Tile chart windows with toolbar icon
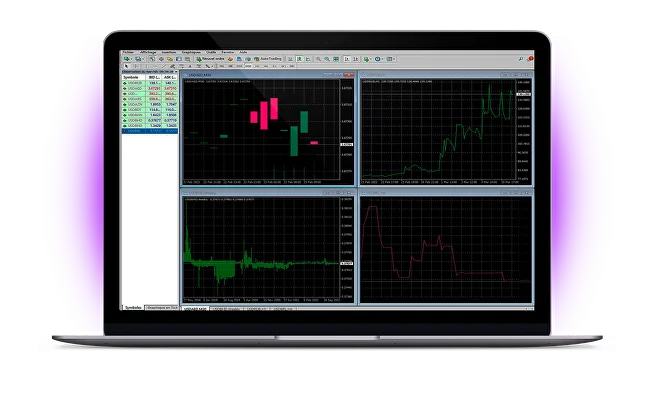Viewport: 655px width, 393px height. (x=336, y=59)
